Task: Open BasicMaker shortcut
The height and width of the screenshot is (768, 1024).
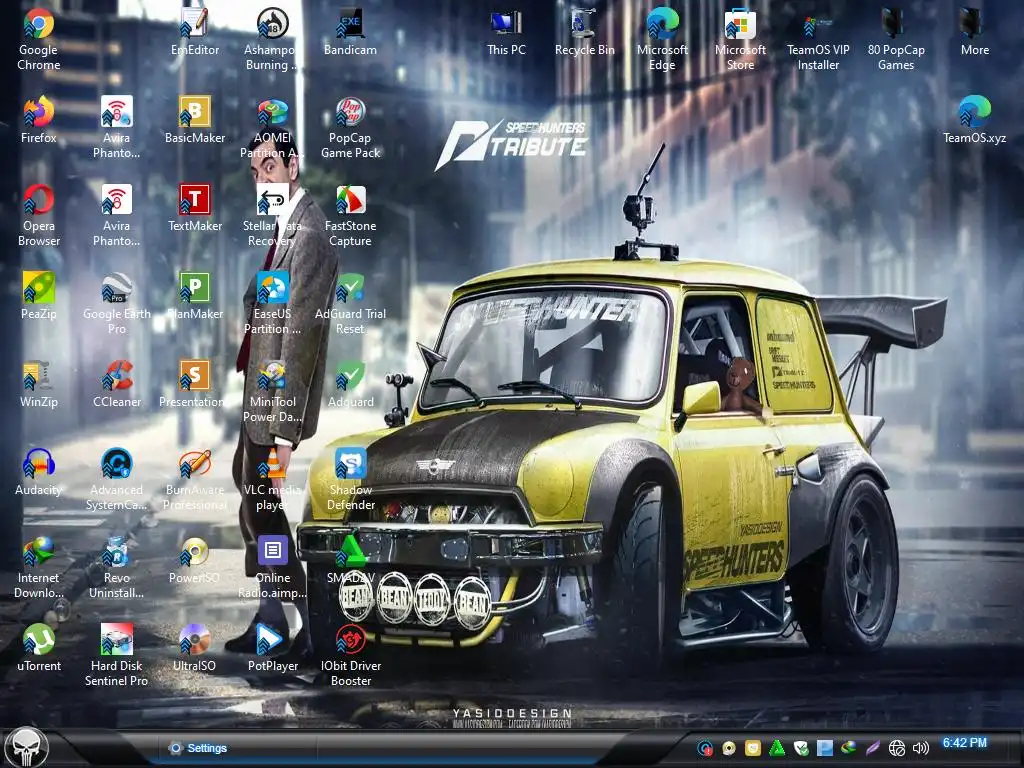Action: tap(195, 120)
